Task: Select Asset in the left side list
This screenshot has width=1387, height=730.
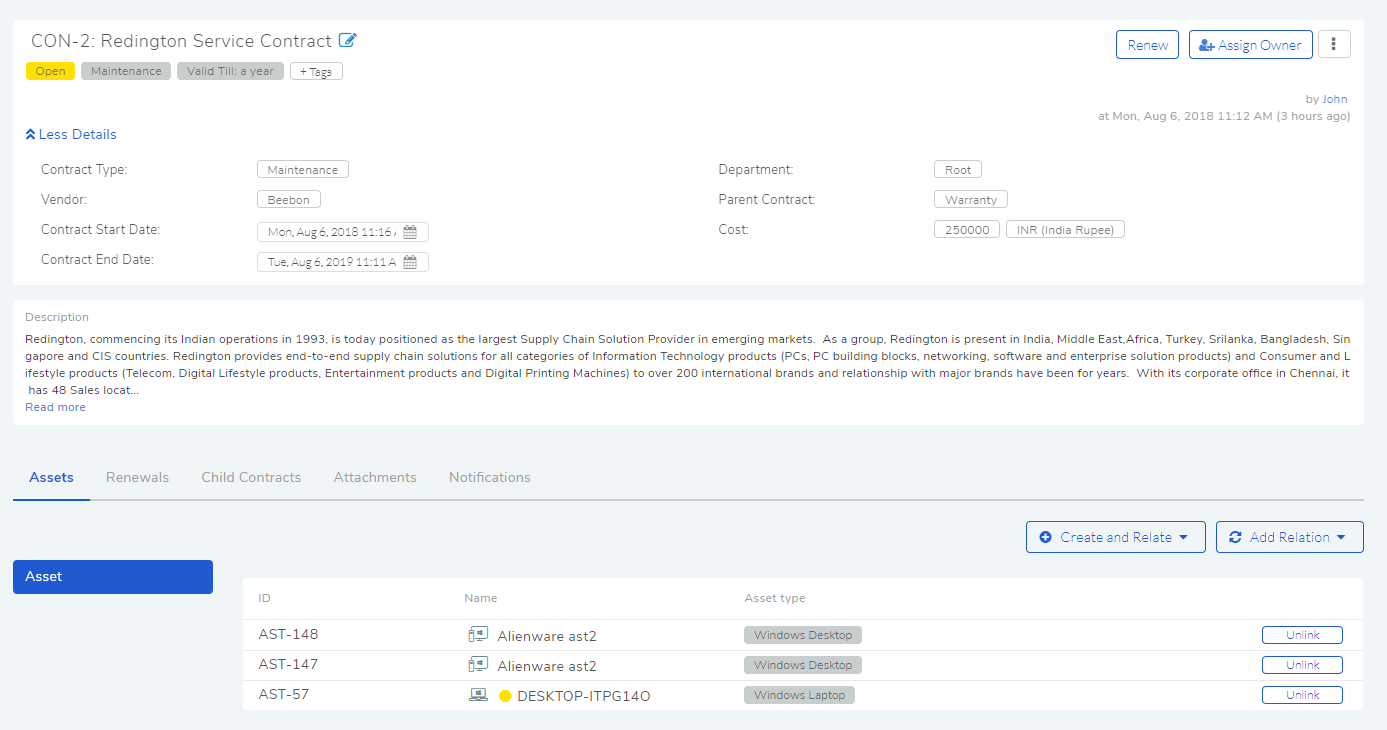Action: tap(113, 577)
